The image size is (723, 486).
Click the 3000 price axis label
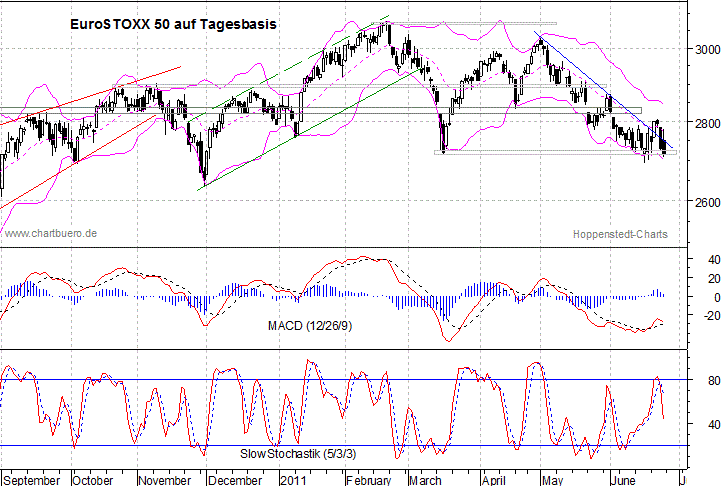[708, 49]
